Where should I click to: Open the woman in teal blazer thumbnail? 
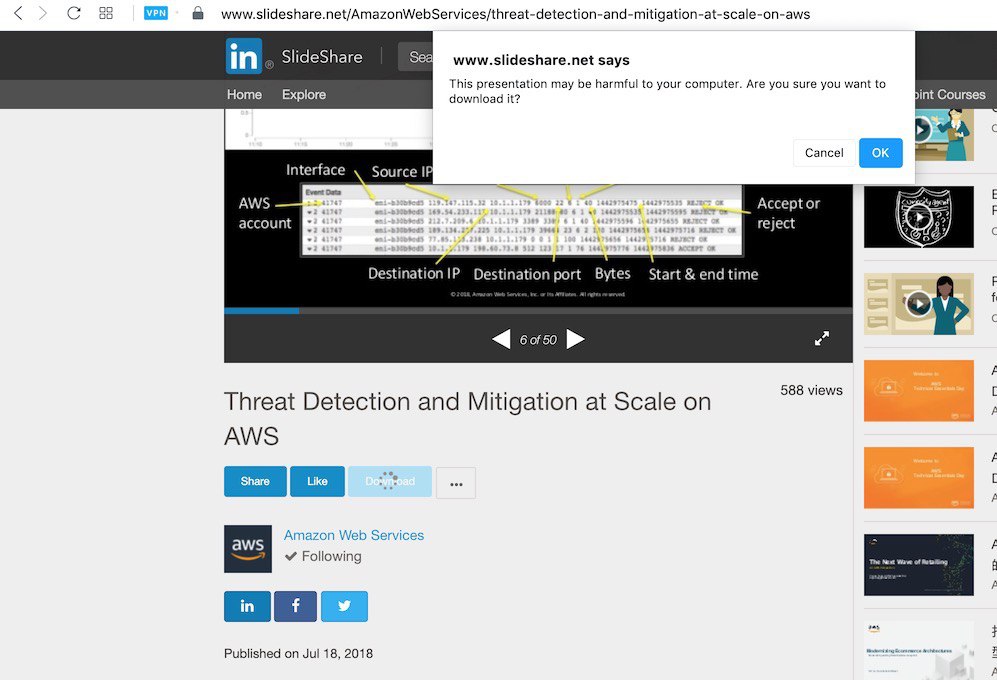pyautogui.click(x=919, y=304)
